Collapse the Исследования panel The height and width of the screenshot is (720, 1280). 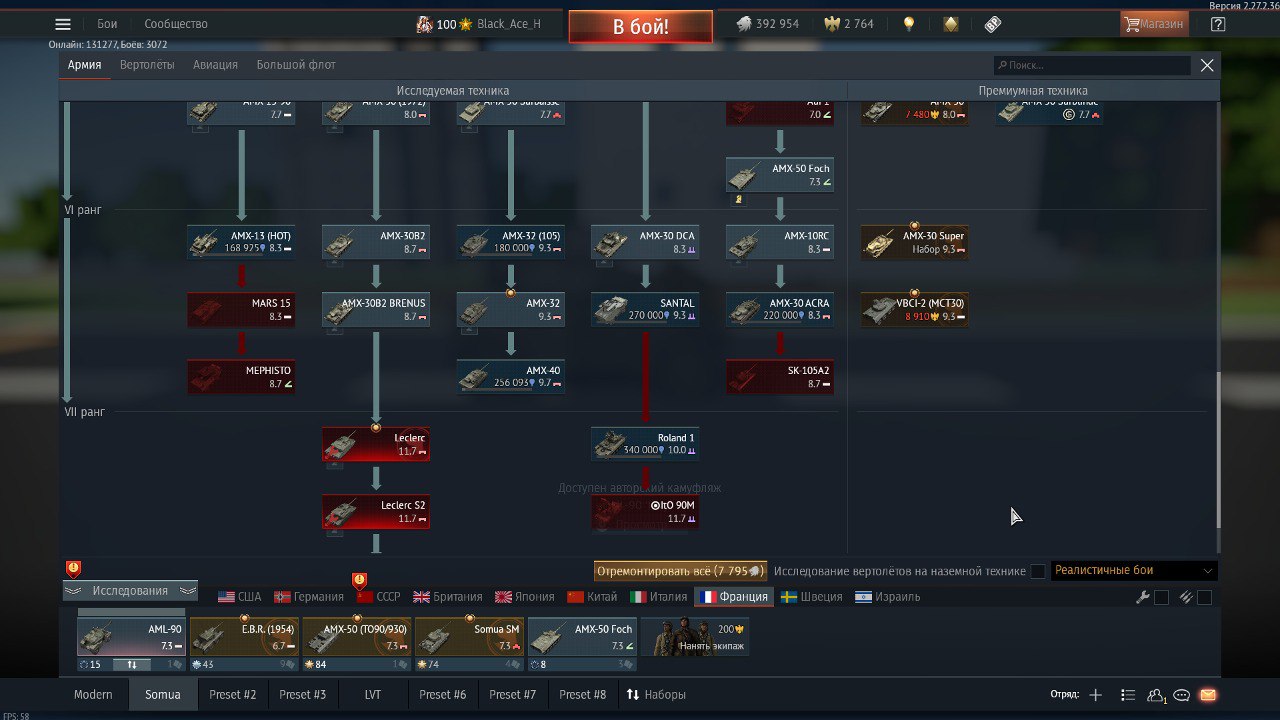131,591
